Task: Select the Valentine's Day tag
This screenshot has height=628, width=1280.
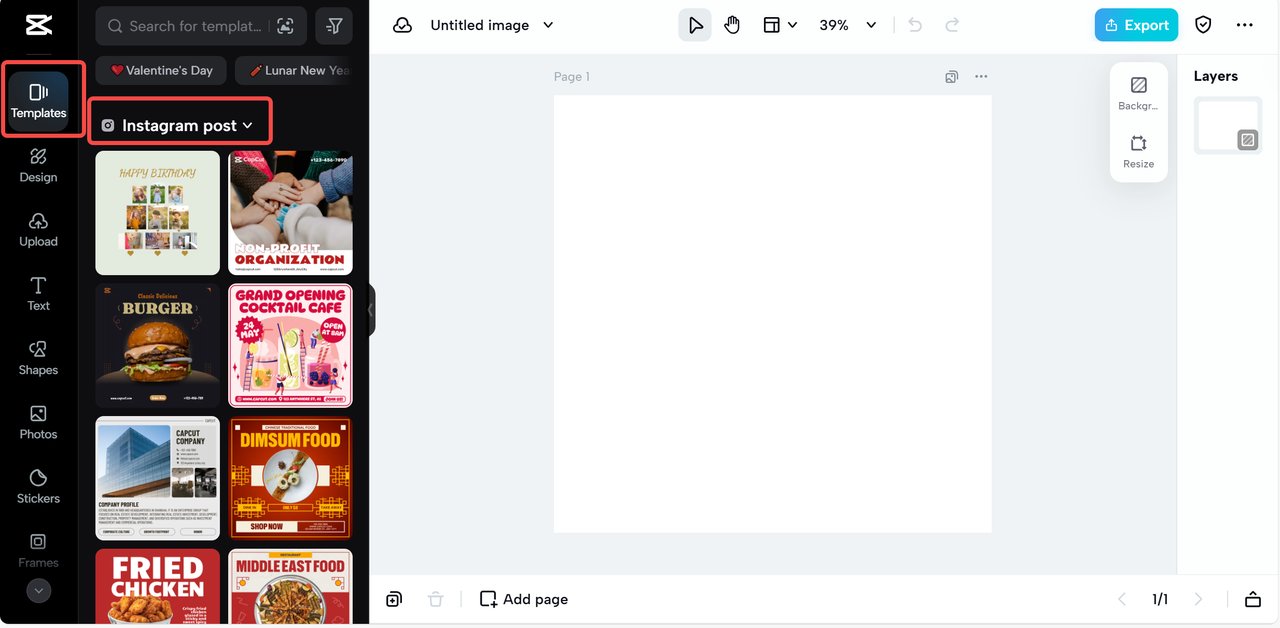Action: coord(161,70)
